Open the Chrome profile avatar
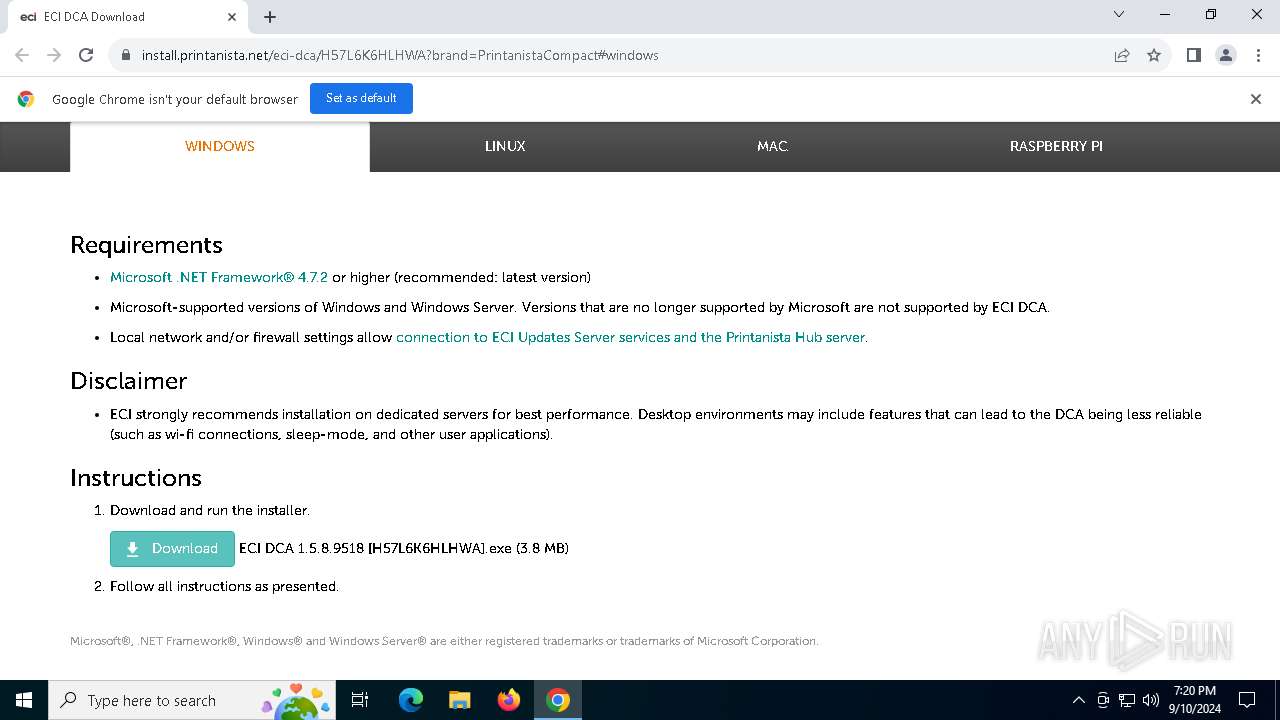1280x720 pixels. coord(1226,55)
